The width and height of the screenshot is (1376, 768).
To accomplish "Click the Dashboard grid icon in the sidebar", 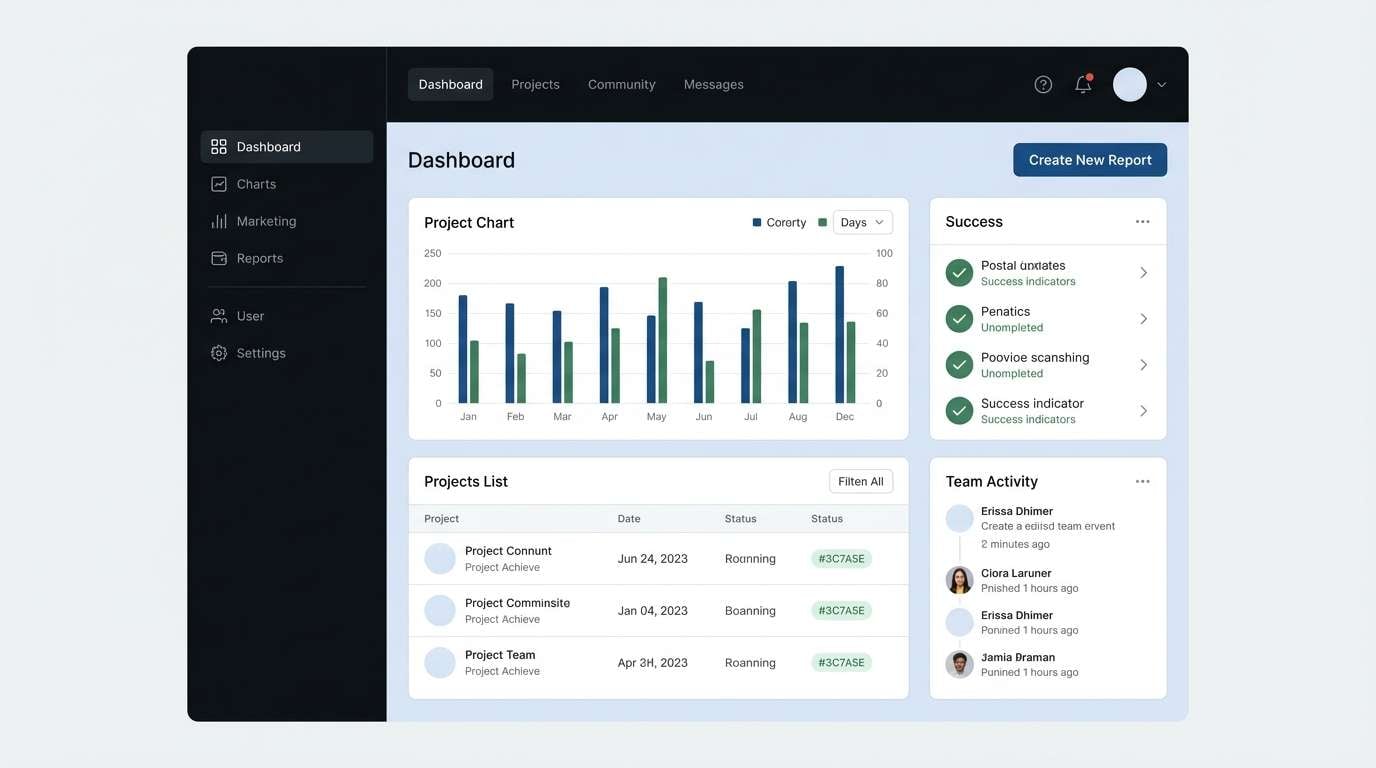I will coord(217,145).
